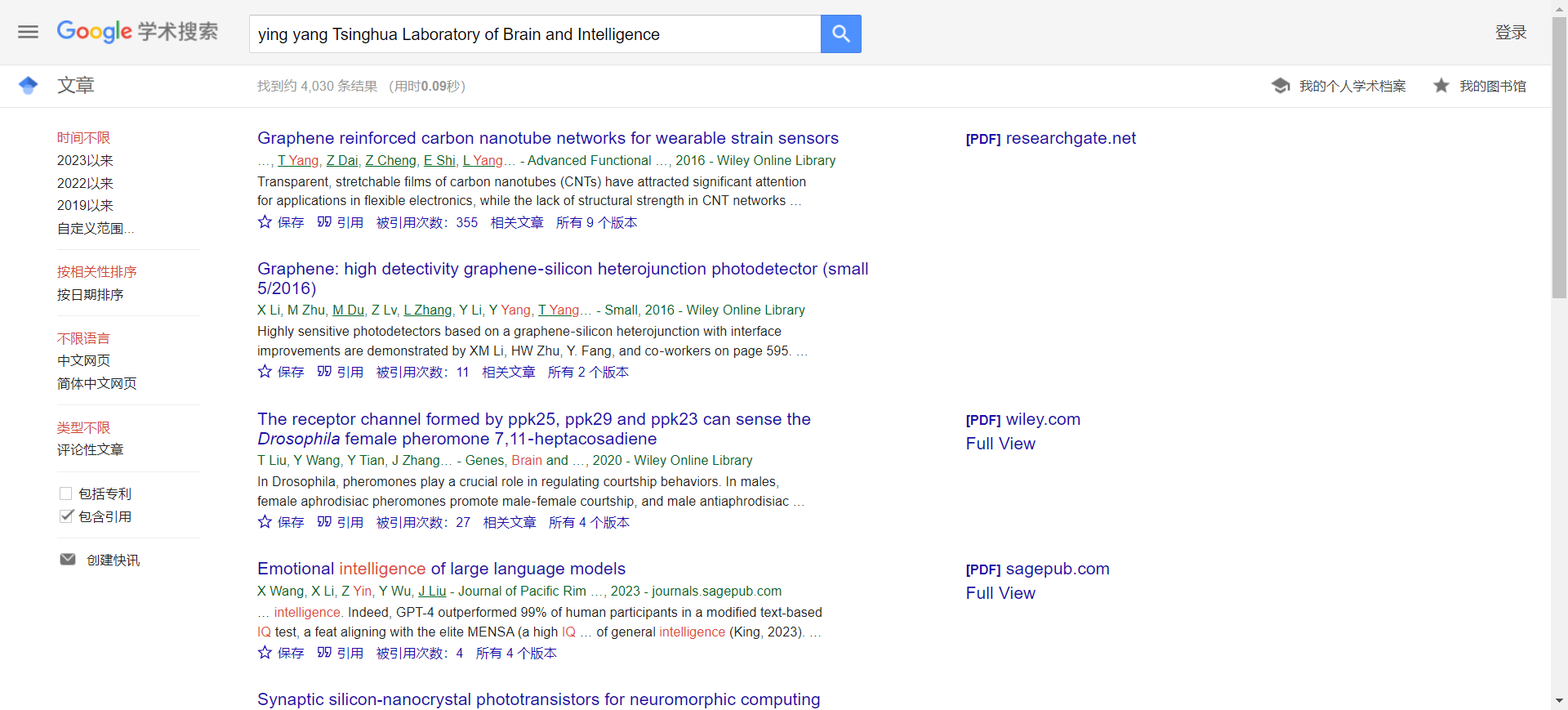Open related articles for Drosophila paper
Screen dimensions: 1568x710
(x=510, y=522)
